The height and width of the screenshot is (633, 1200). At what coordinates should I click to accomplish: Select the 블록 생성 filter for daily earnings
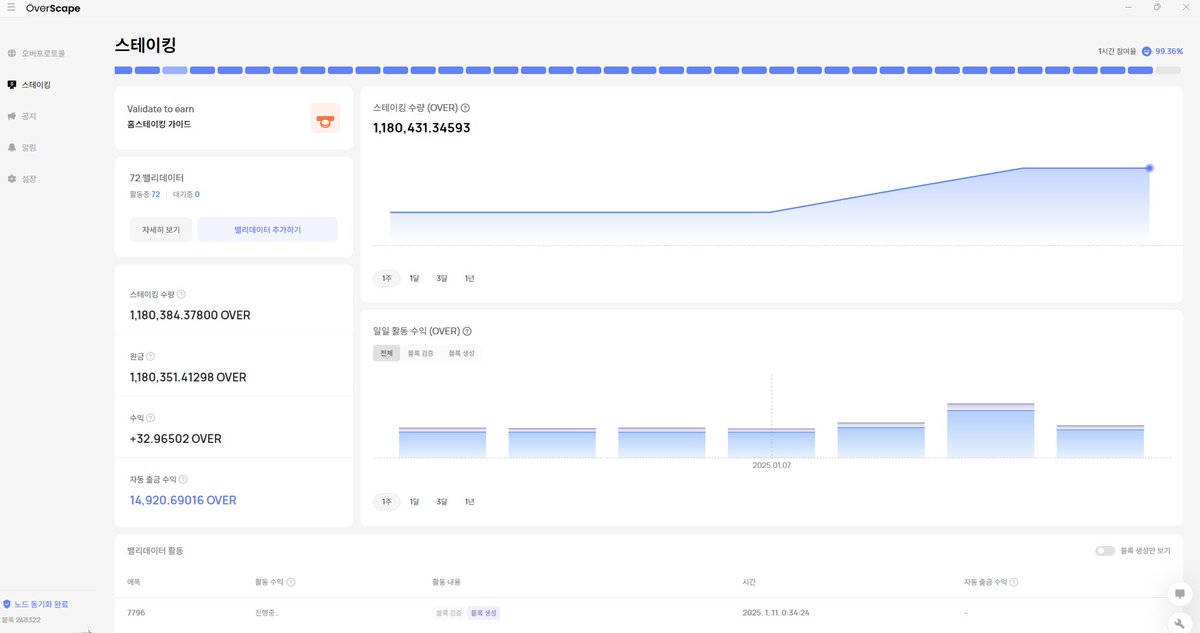461,353
